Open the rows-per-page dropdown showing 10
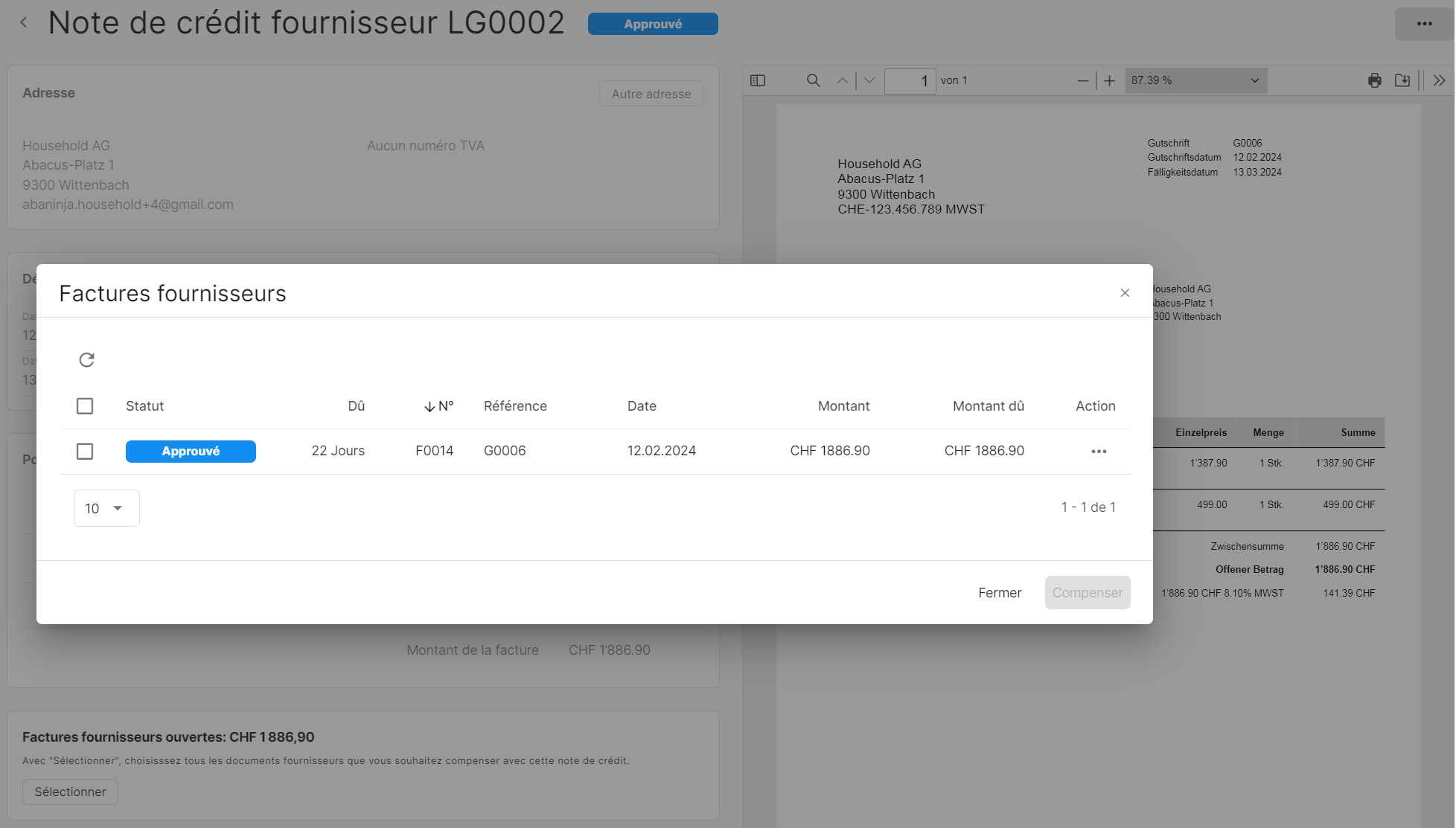1456x828 pixels. coord(106,508)
